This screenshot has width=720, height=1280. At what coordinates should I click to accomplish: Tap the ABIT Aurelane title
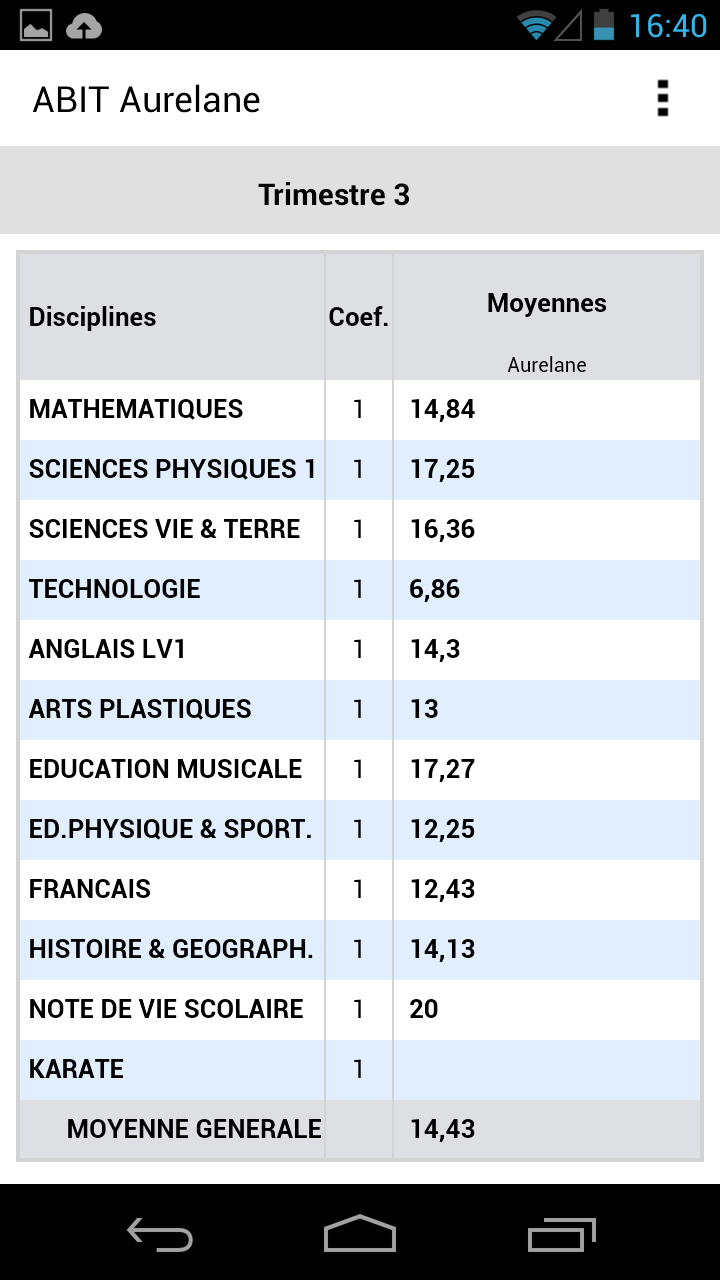tap(147, 100)
